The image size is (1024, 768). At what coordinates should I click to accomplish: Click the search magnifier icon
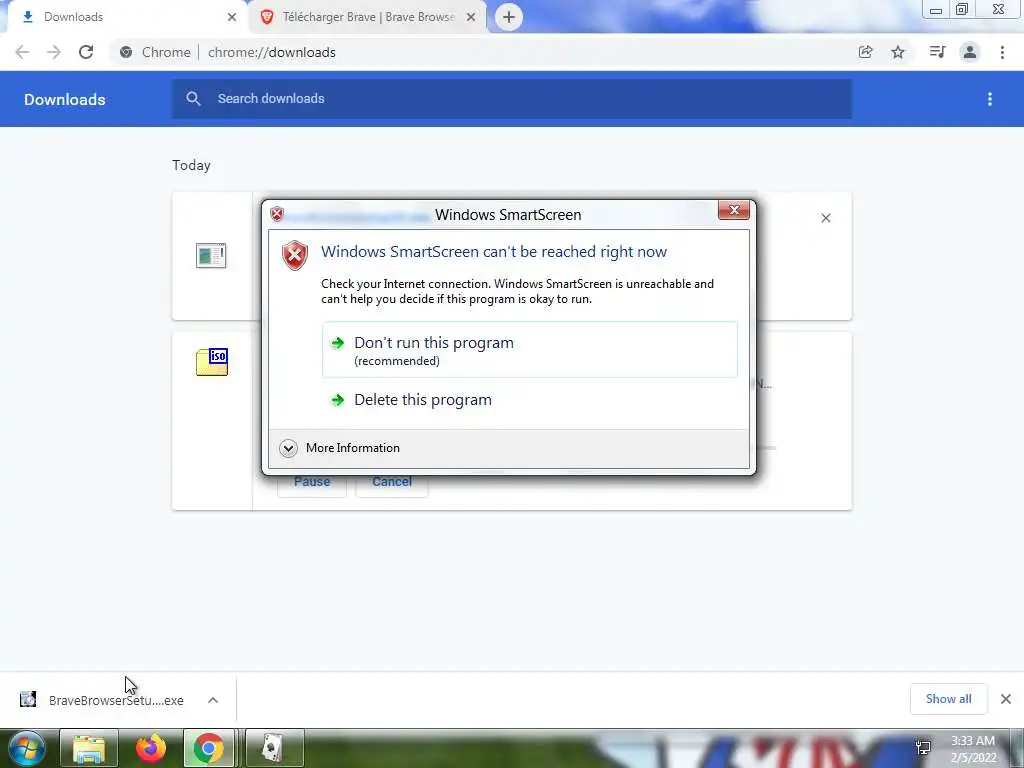tap(193, 99)
